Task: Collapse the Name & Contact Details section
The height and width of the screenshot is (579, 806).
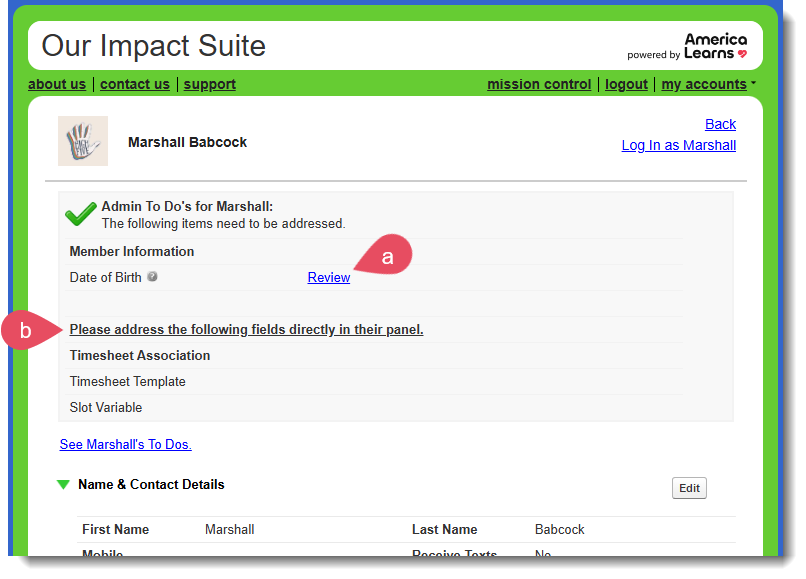Action: [63, 484]
